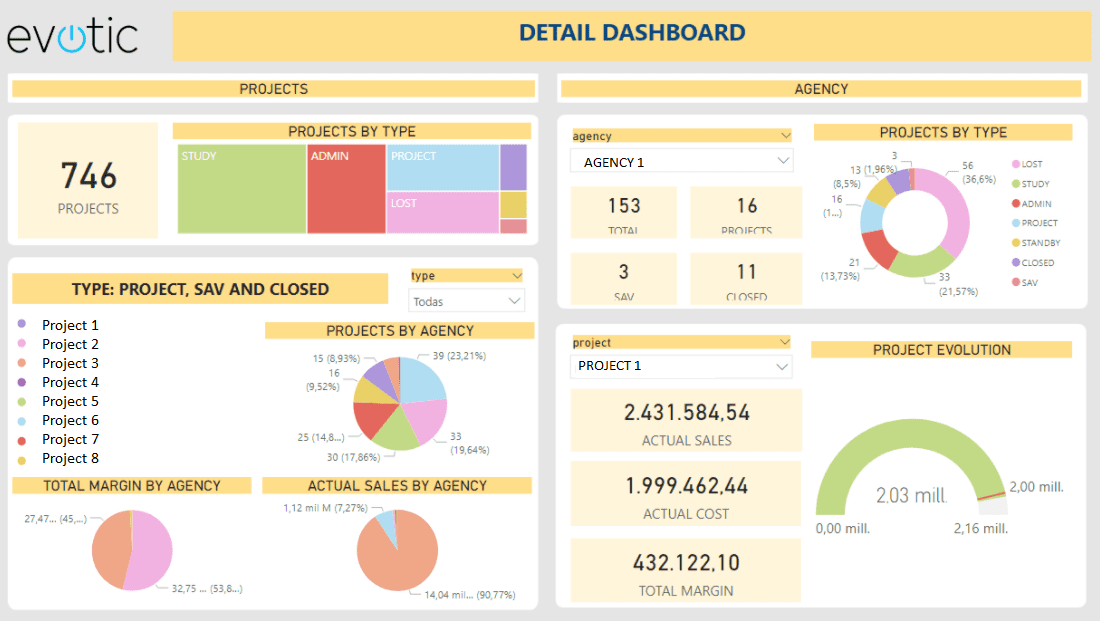Open the Todas type dropdown

[x=467, y=301]
